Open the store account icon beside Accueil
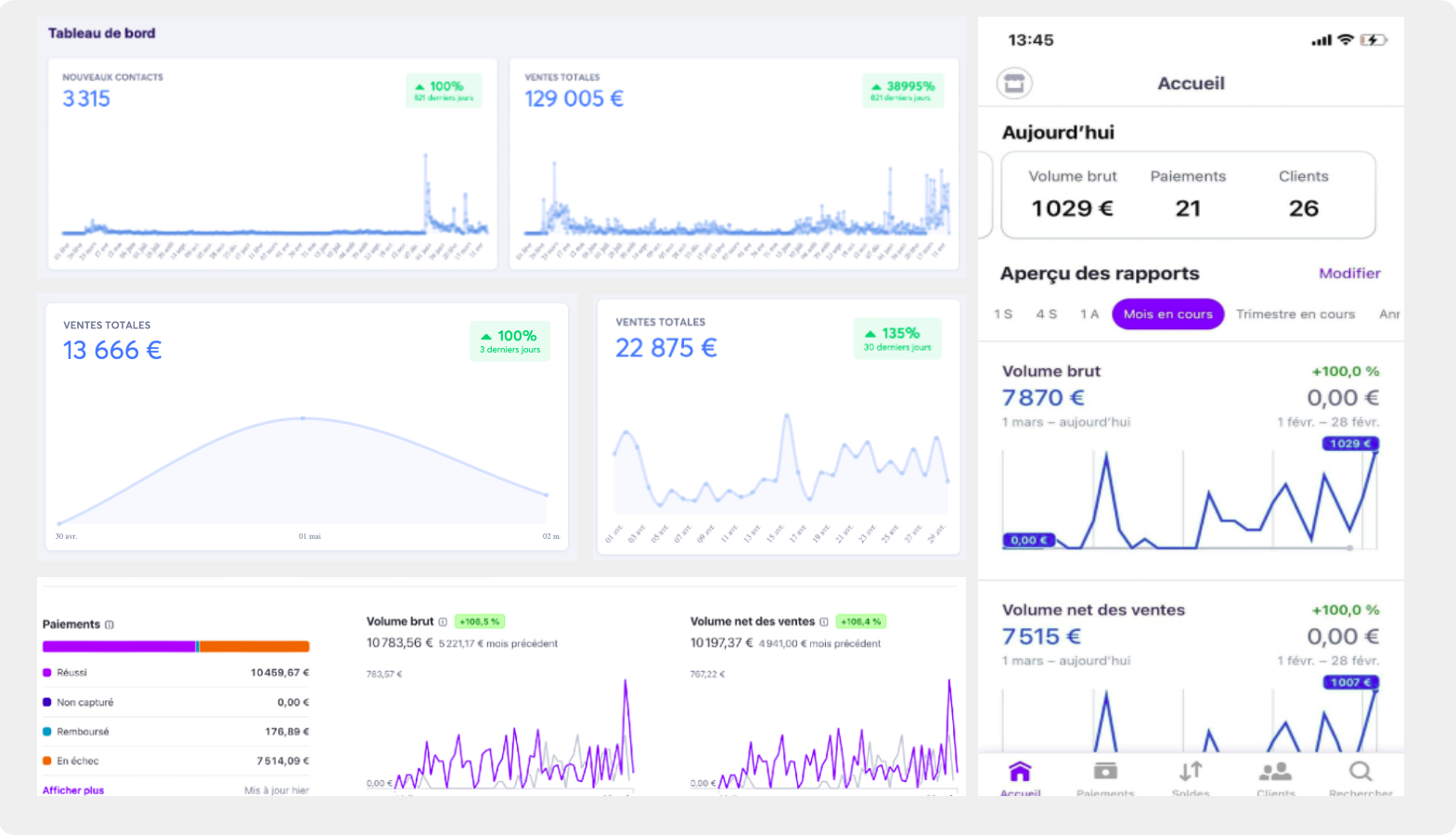Viewport: 1456px width, 835px height. coord(1014,83)
